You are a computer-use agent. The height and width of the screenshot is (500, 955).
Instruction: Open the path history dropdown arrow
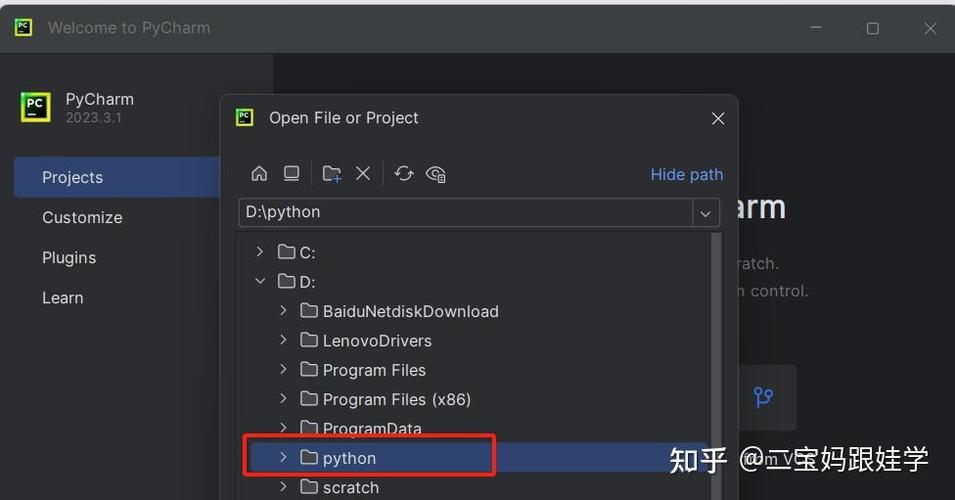coord(705,213)
